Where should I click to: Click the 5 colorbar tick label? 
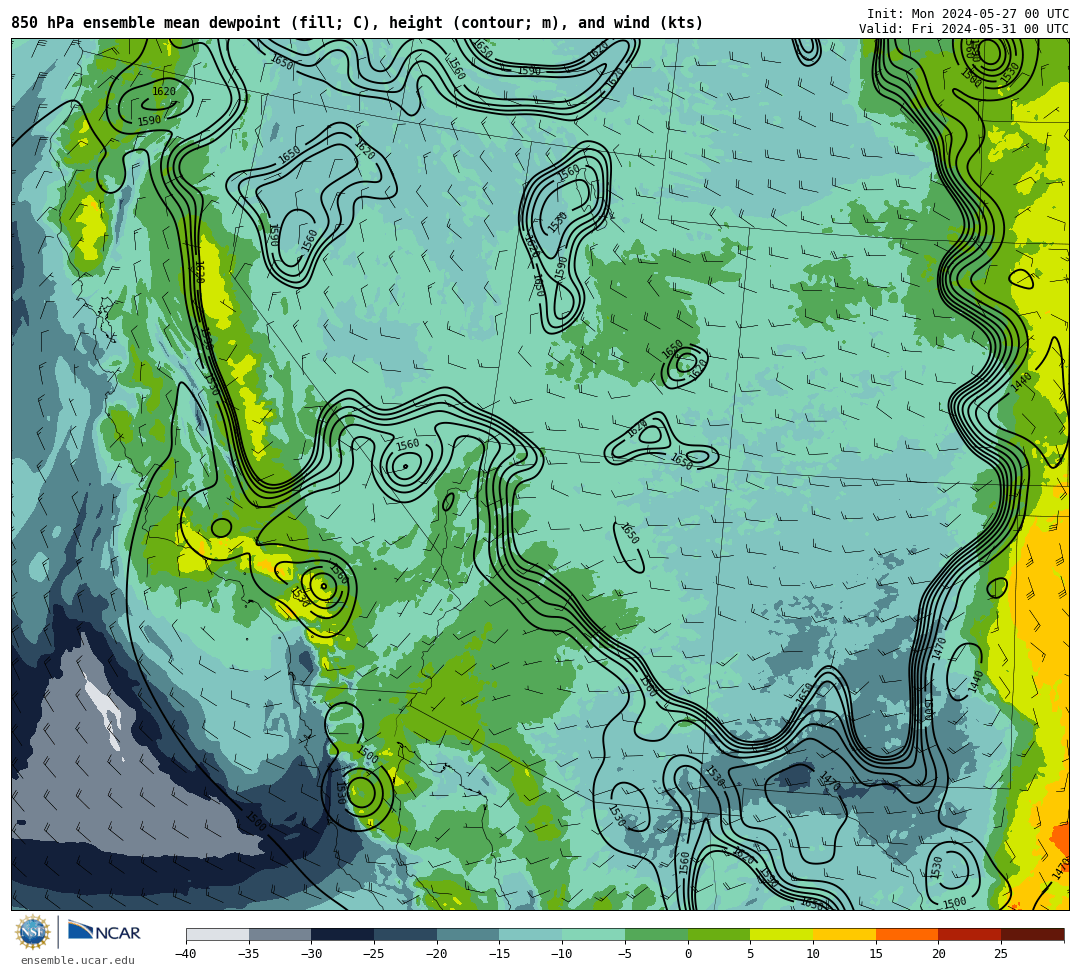point(750,954)
